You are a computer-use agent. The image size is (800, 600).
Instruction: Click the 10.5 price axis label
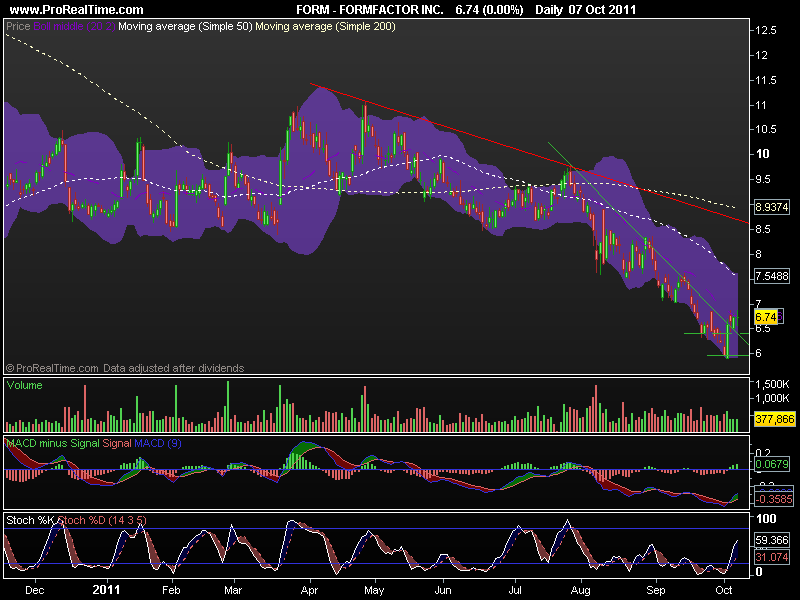pyautogui.click(x=765, y=129)
